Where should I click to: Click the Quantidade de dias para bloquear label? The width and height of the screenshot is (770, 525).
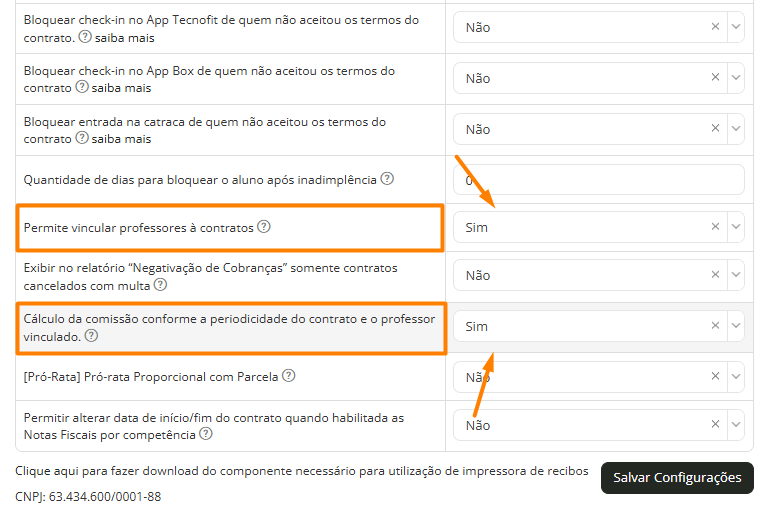(x=200, y=180)
